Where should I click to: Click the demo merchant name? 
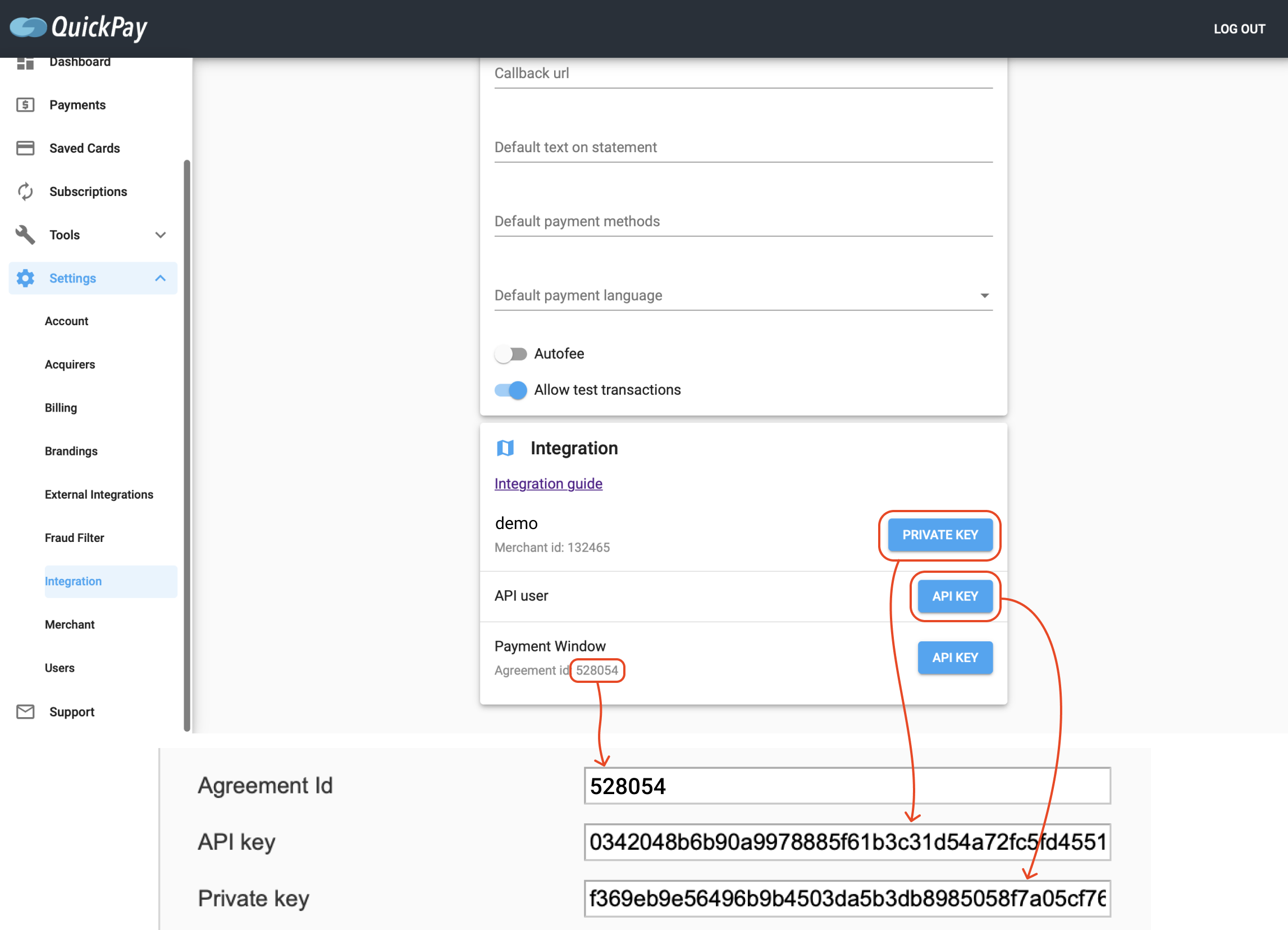(516, 523)
